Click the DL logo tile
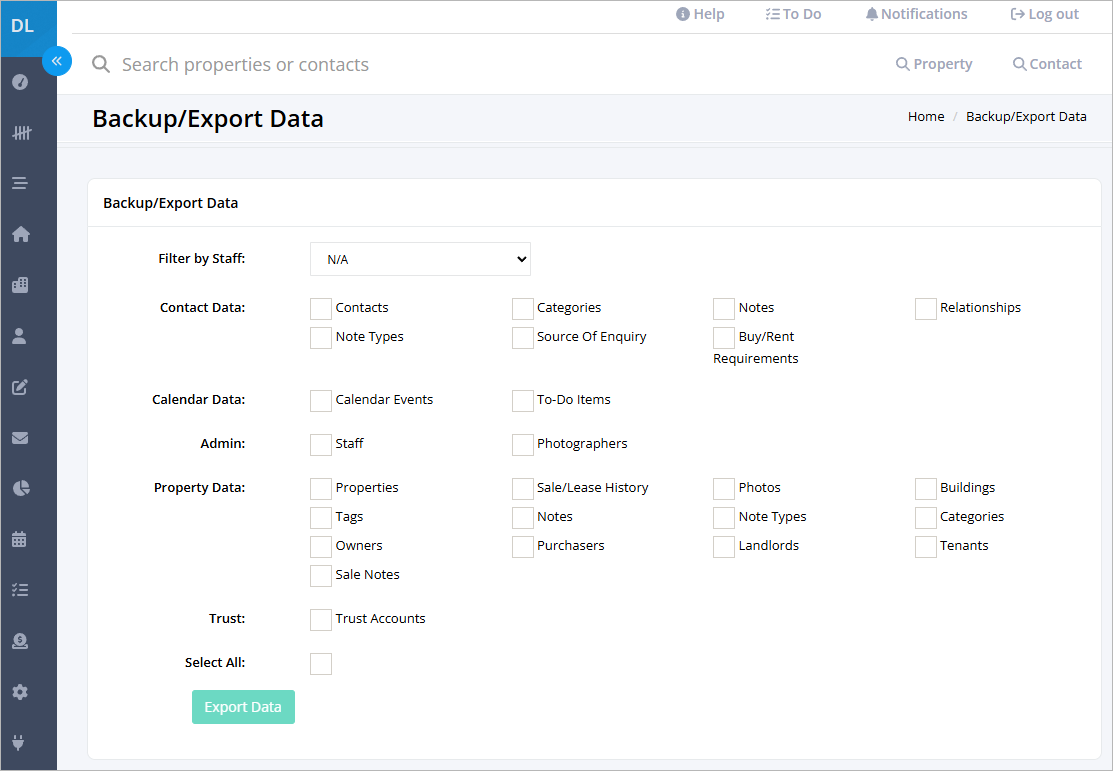This screenshot has width=1113, height=771. [28, 28]
